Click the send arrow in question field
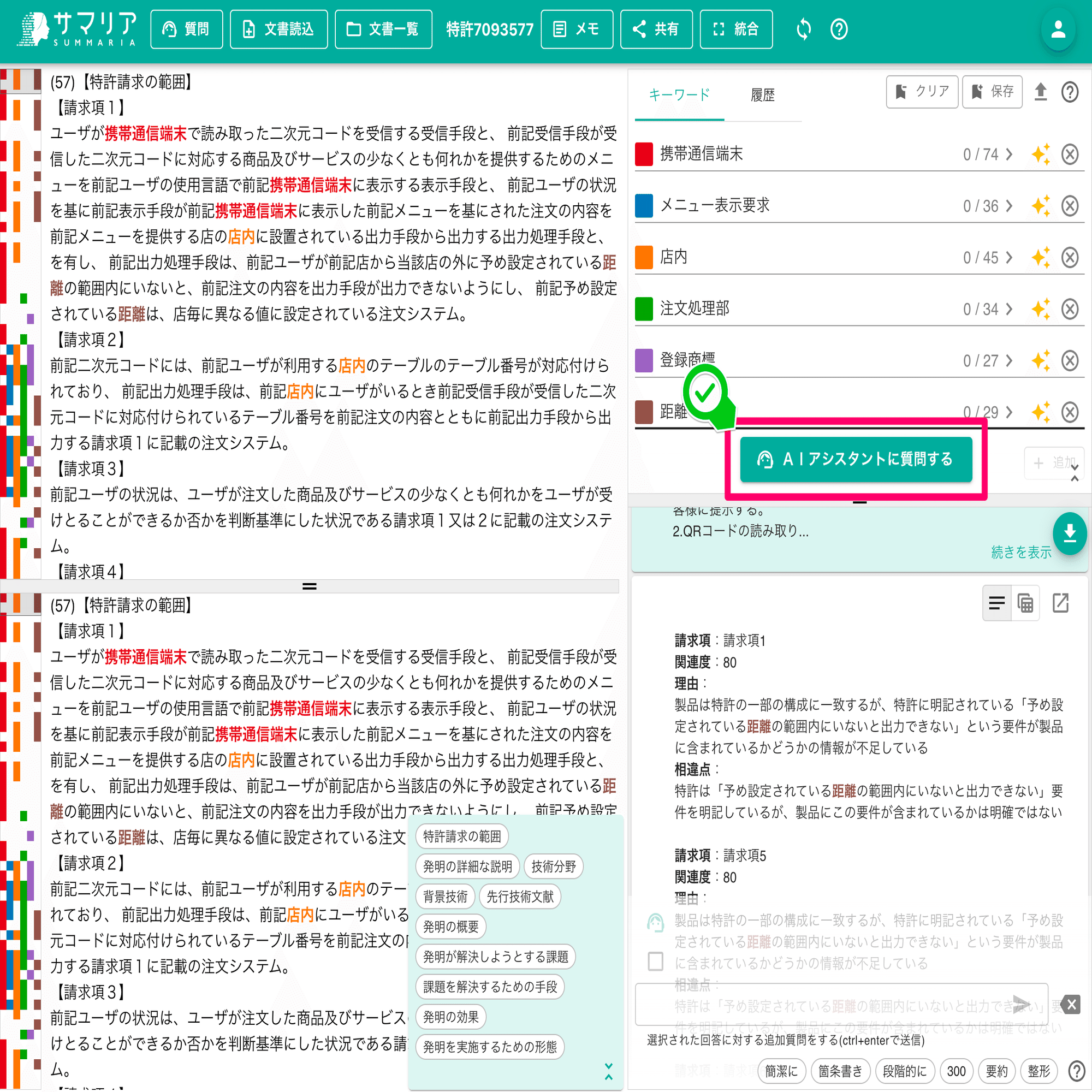This screenshot has width=1092, height=1092. [x=1022, y=1004]
